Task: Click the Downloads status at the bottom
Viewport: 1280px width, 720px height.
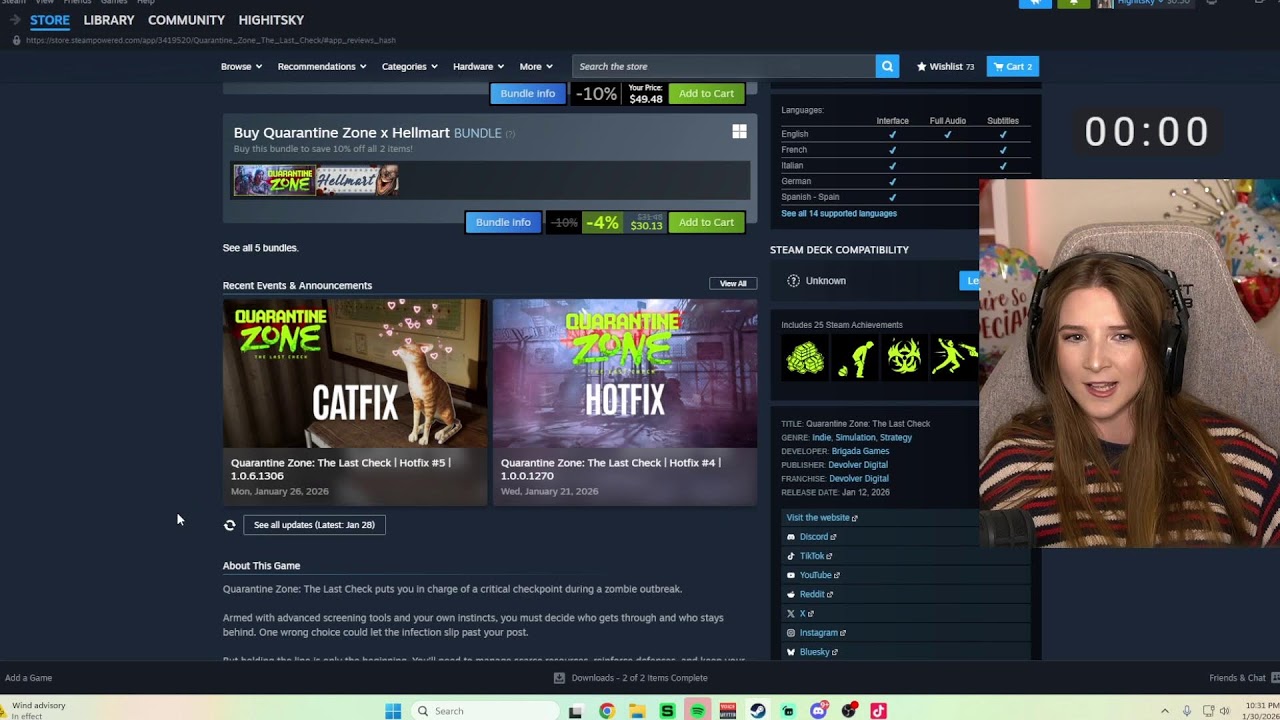Action: point(631,678)
